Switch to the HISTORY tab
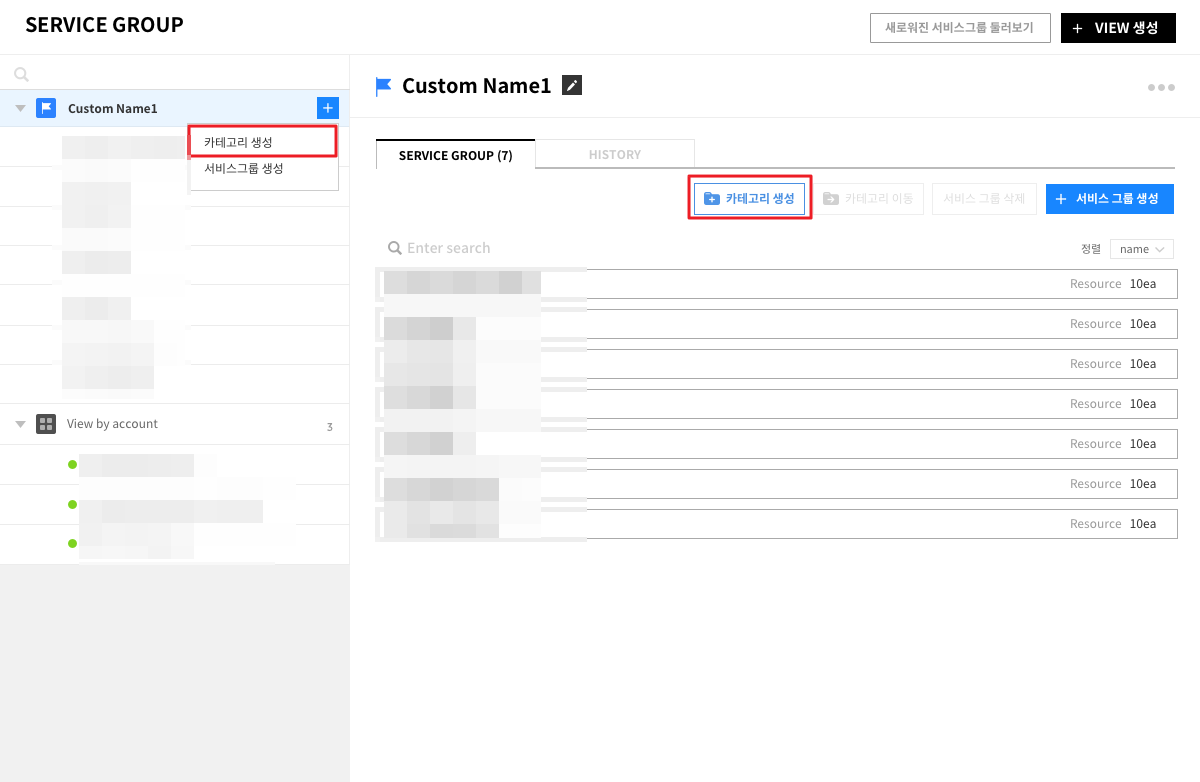 click(614, 155)
